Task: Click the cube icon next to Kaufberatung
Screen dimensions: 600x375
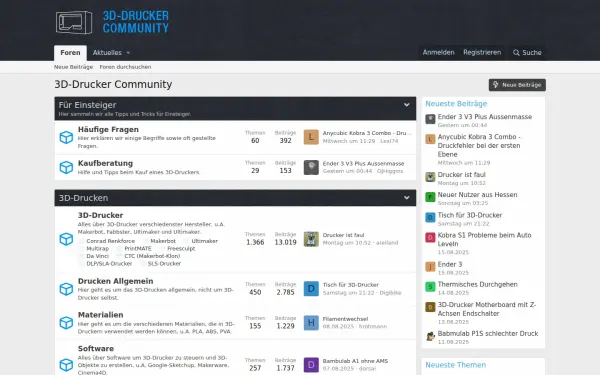Action: (66, 167)
